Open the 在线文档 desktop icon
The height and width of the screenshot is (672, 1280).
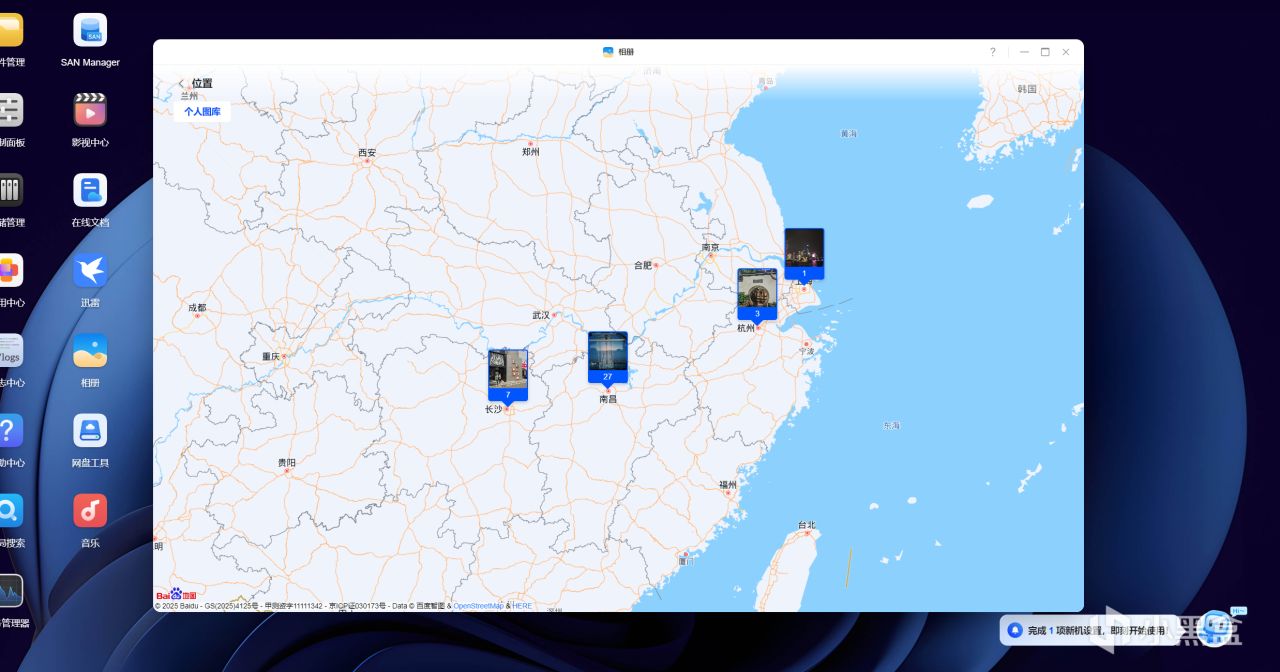click(x=90, y=190)
